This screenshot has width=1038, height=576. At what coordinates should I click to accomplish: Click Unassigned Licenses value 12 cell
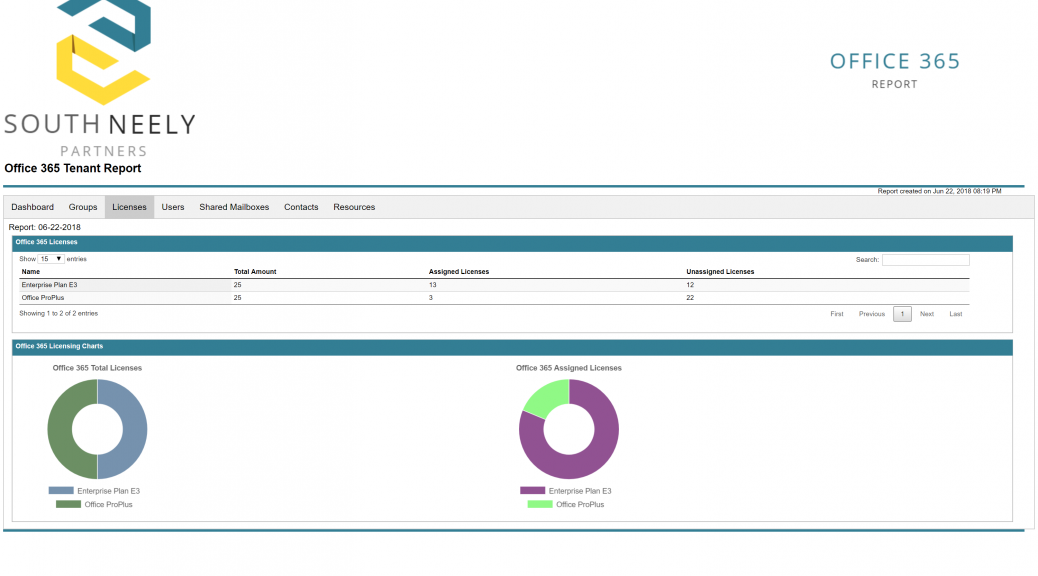tap(690, 285)
